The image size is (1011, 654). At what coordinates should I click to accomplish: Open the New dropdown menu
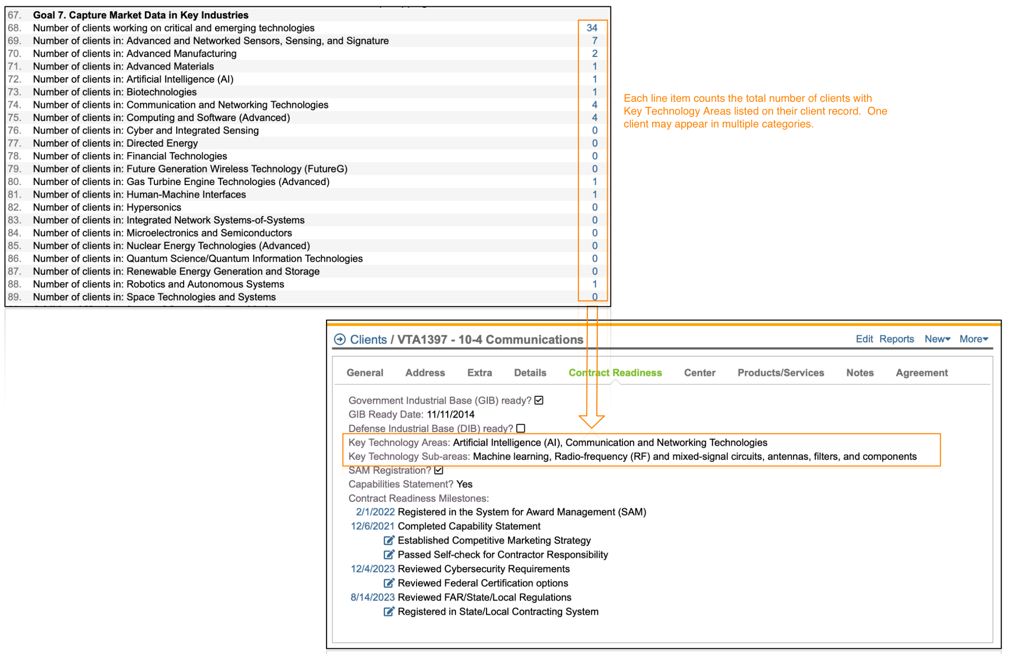pos(937,339)
